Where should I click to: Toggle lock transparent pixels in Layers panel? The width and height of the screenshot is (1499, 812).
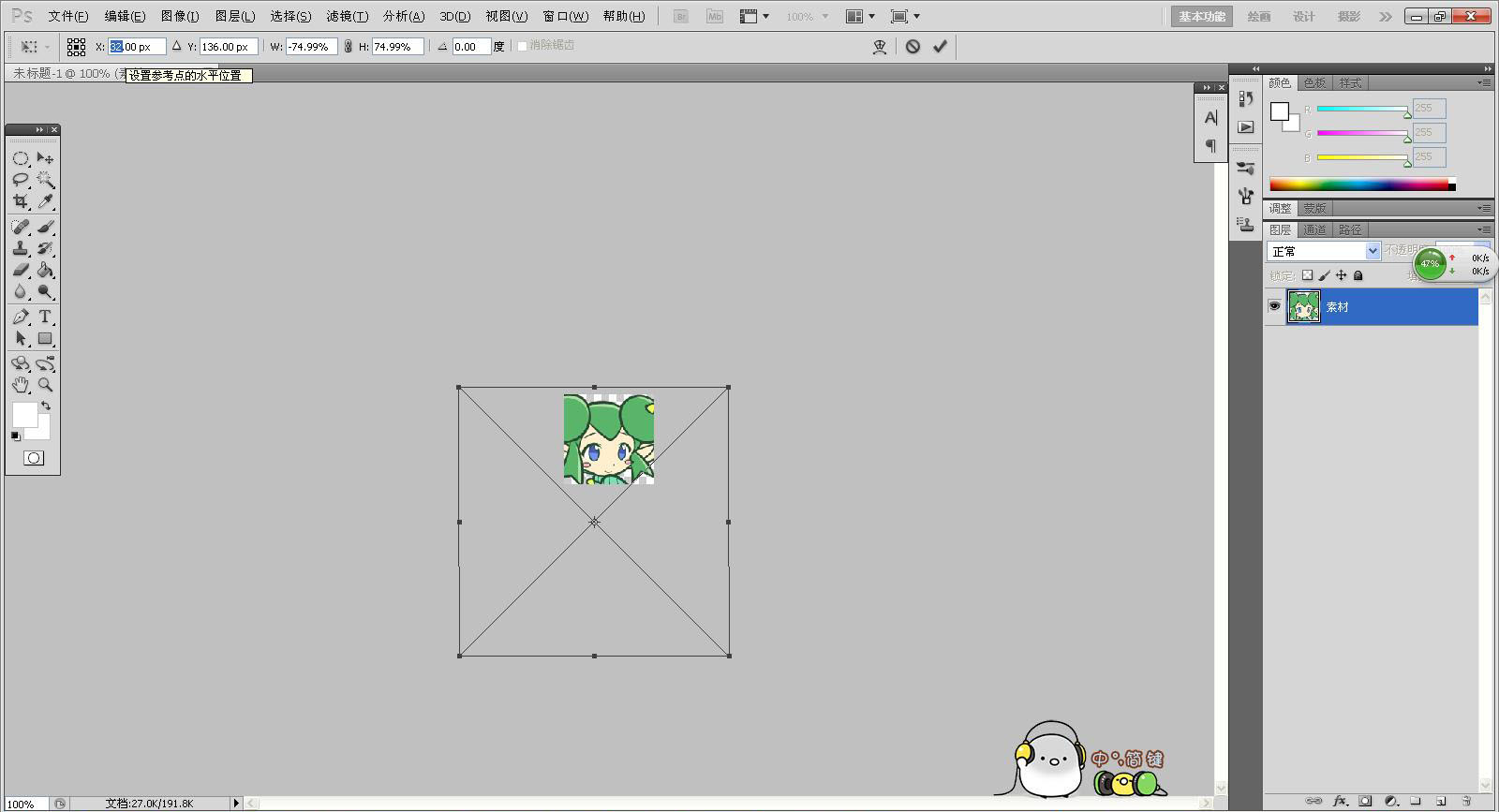pos(1307,275)
